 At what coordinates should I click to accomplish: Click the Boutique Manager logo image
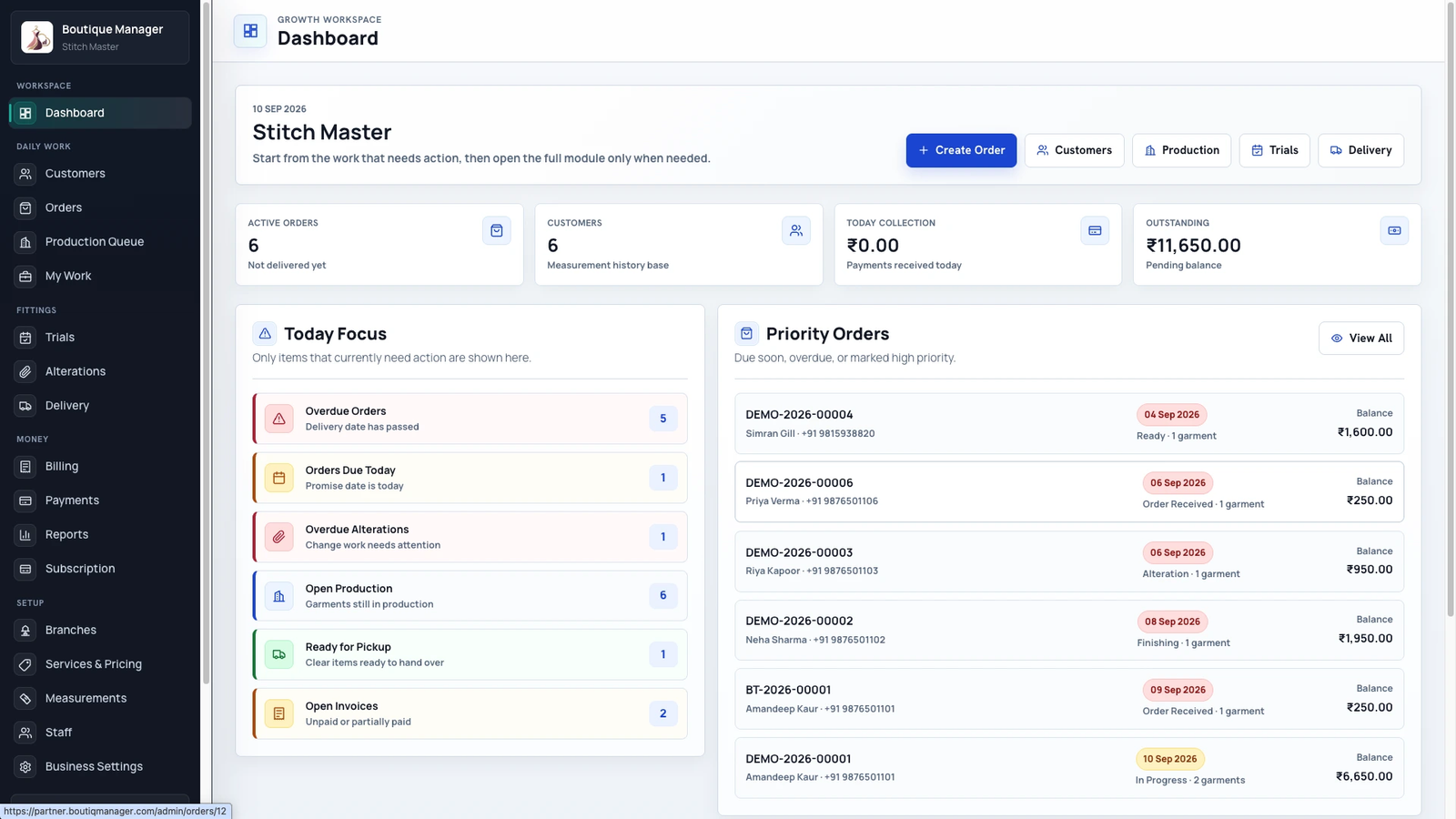[x=37, y=37]
